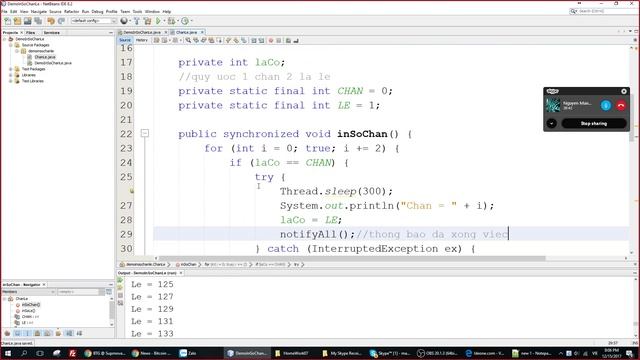Open the default config dropdown
Screen dimensions: 640x360
point(94,21)
